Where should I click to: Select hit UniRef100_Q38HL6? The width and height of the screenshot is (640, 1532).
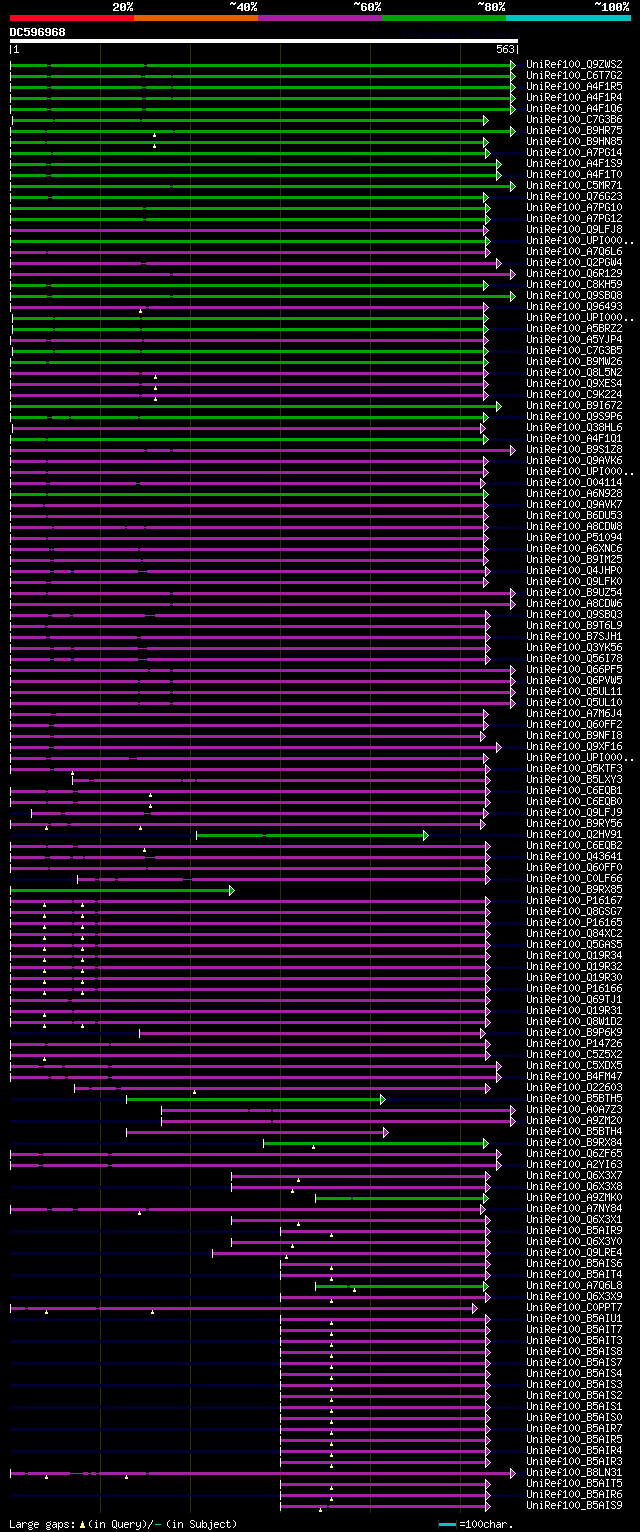point(574,427)
